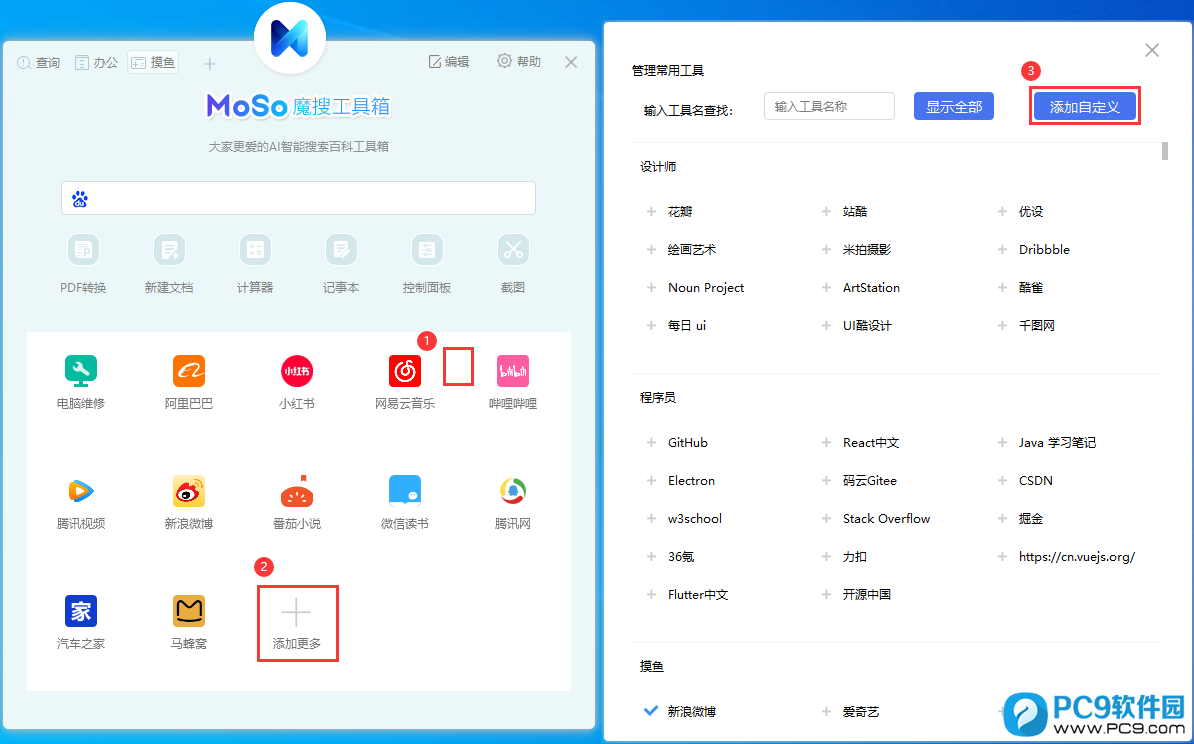The width and height of the screenshot is (1194, 744).
Task: Add 掘金 entry
Action: 1002,519
